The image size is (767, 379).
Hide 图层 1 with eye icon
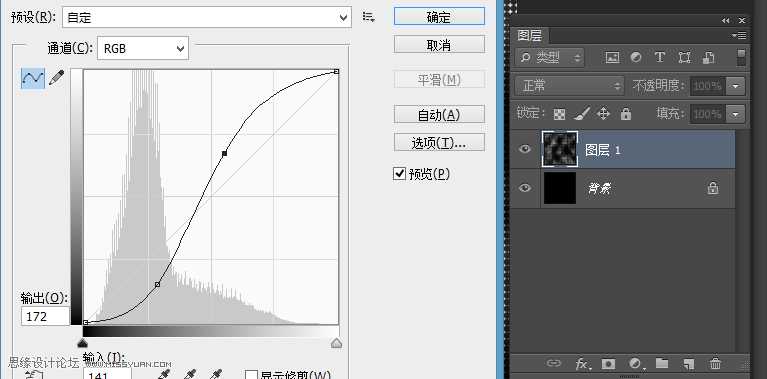pyautogui.click(x=524, y=149)
